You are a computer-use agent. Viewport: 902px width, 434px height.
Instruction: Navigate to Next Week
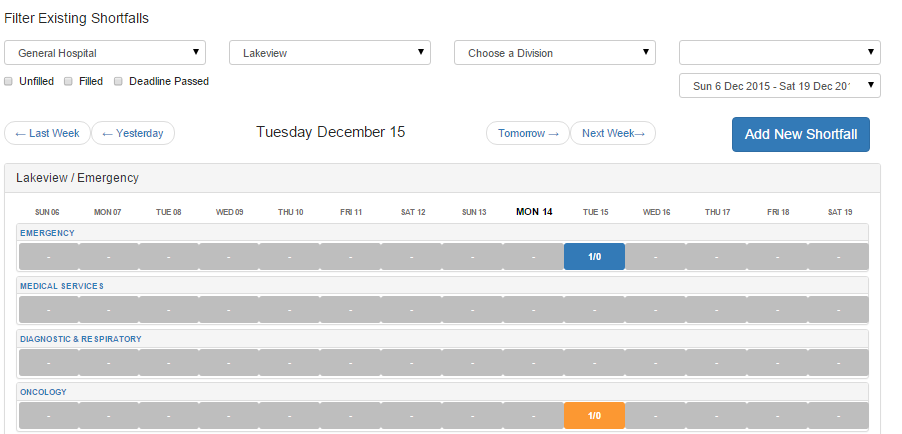613,133
